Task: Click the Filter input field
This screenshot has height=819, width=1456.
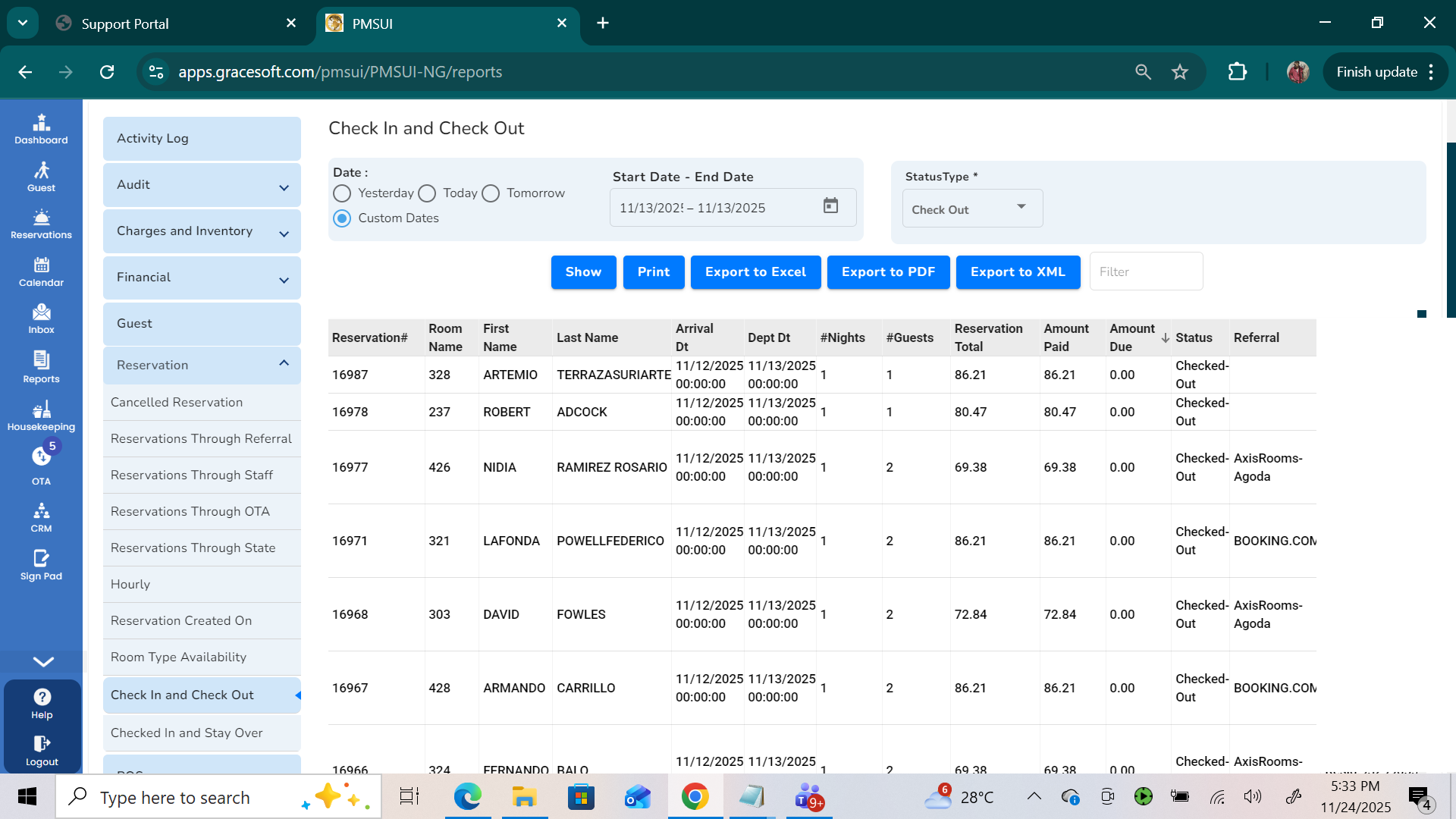Action: 1146,271
